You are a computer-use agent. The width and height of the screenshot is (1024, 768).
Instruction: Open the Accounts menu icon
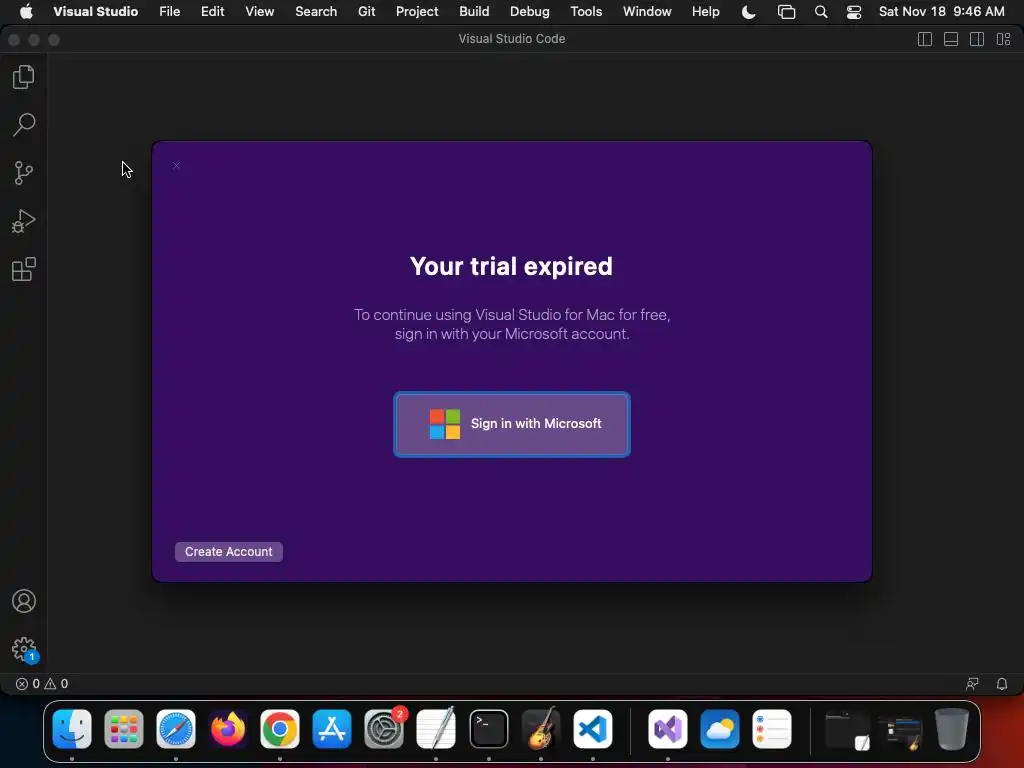coord(24,601)
